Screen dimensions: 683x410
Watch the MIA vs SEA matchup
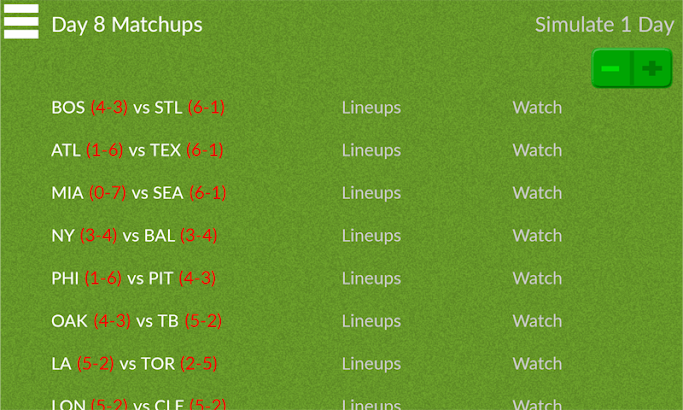[537, 193]
